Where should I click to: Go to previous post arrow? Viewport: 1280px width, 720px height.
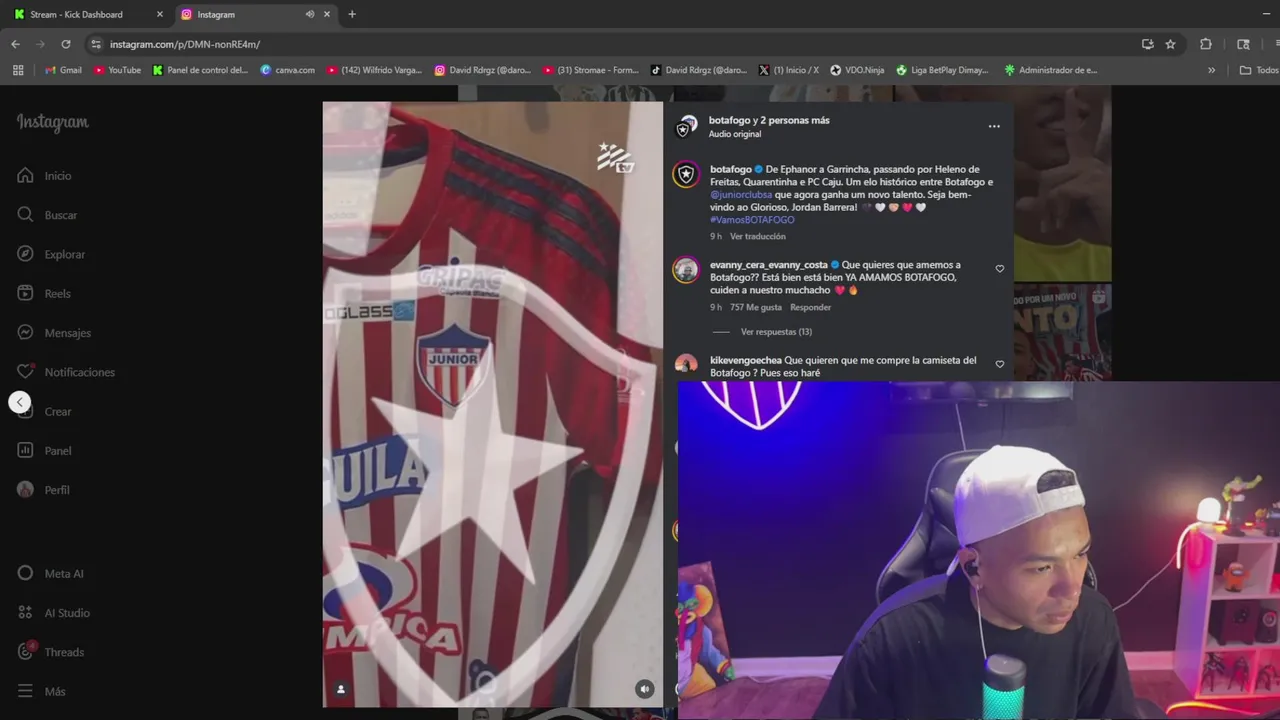tap(20, 402)
